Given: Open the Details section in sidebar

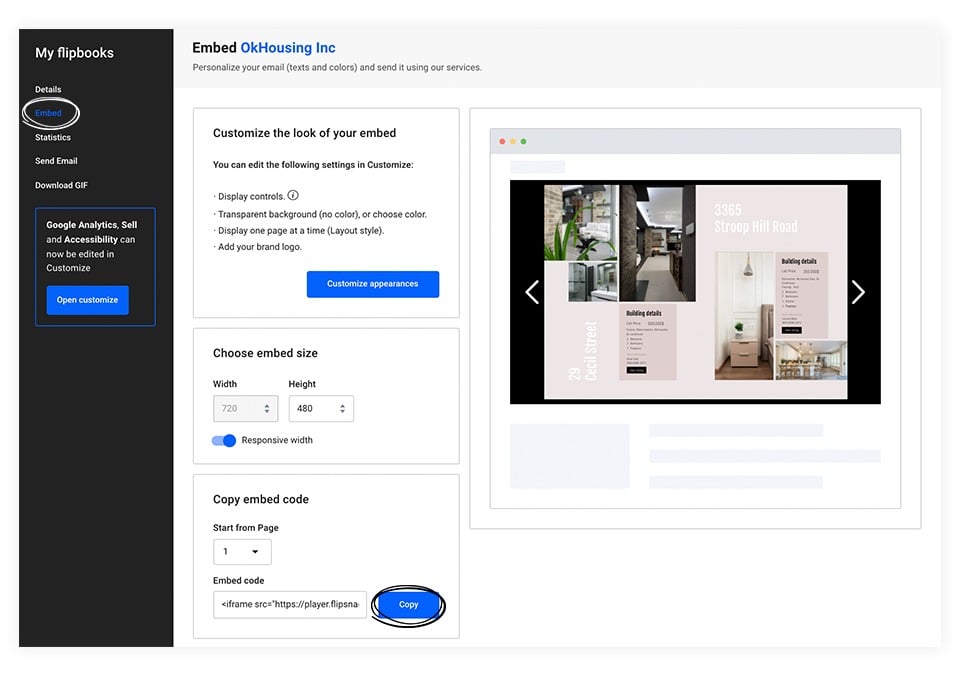Looking at the screenshot, I should tap(48, 89).
